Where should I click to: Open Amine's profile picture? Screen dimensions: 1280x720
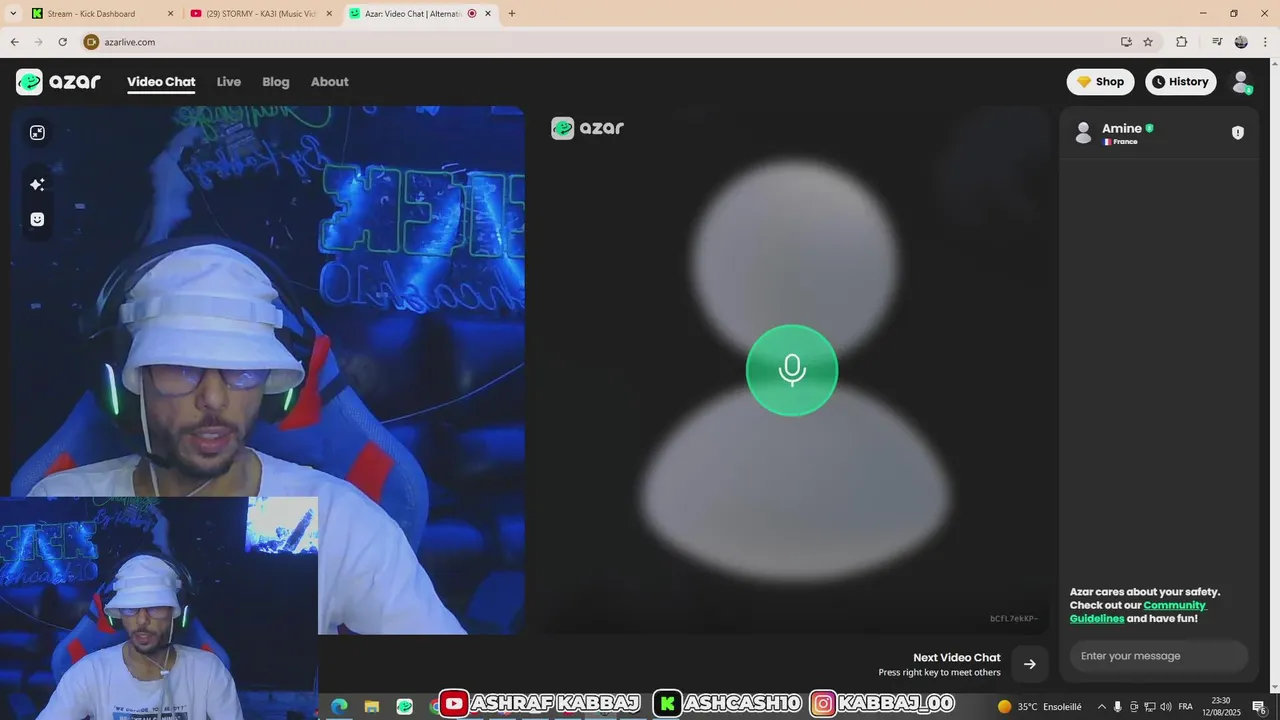[x=1083, y=133]
